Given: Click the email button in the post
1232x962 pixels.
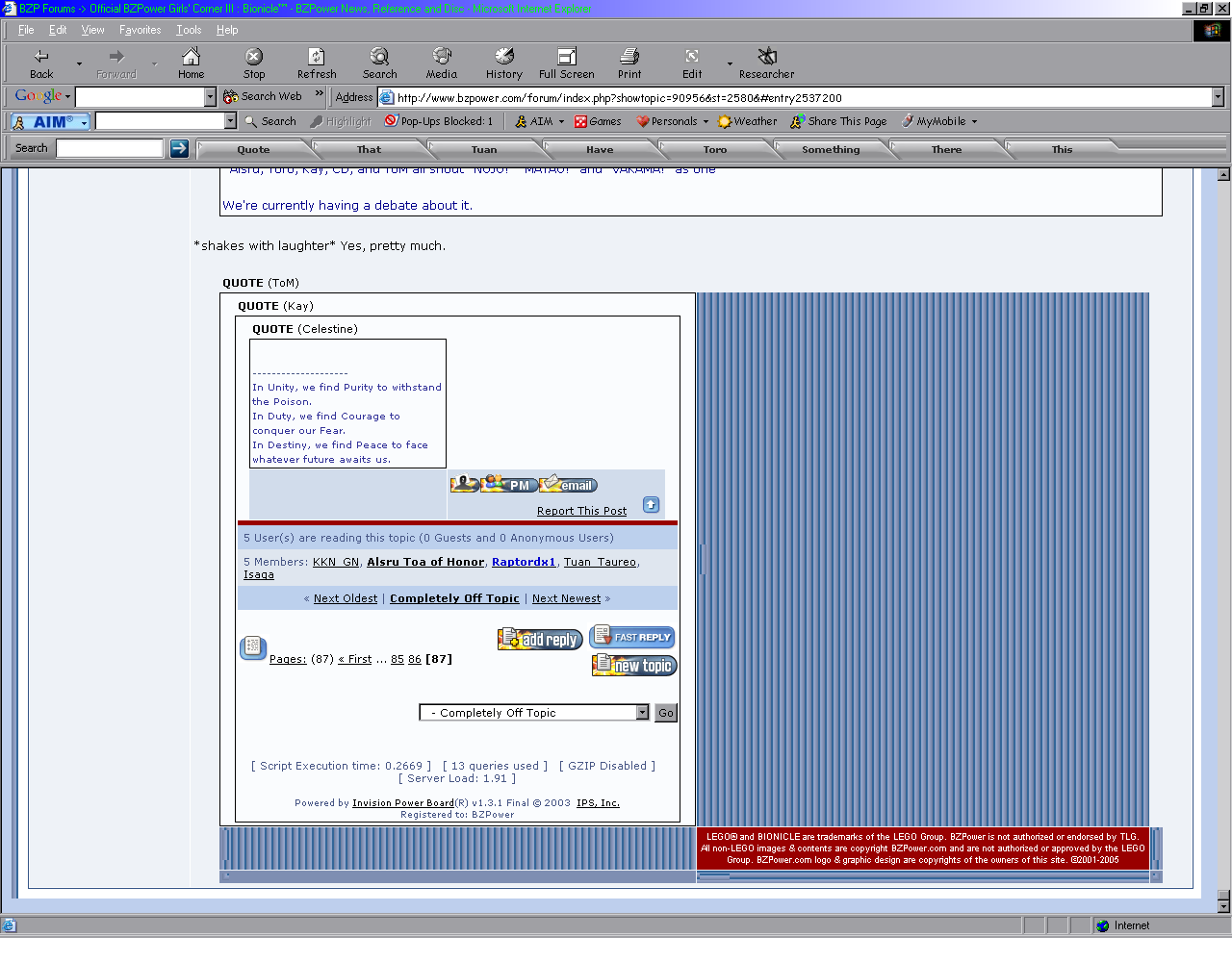Looking at the screenshot, I should pyautogui.click(x=569, y=485).
